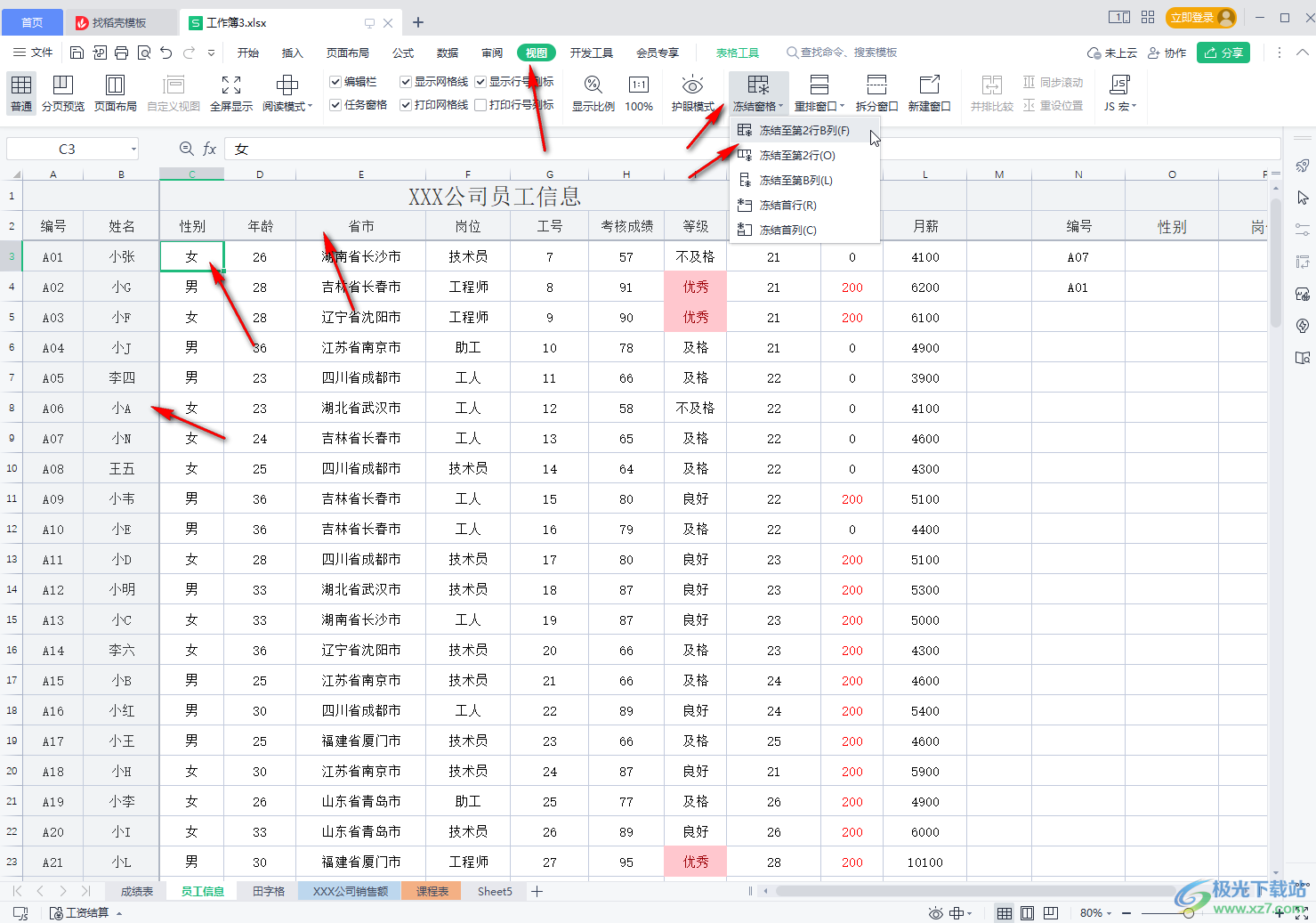Click the formula bar zoom magnifier icon
Viewport: 1316px width, 923px height.
[186, 149]
